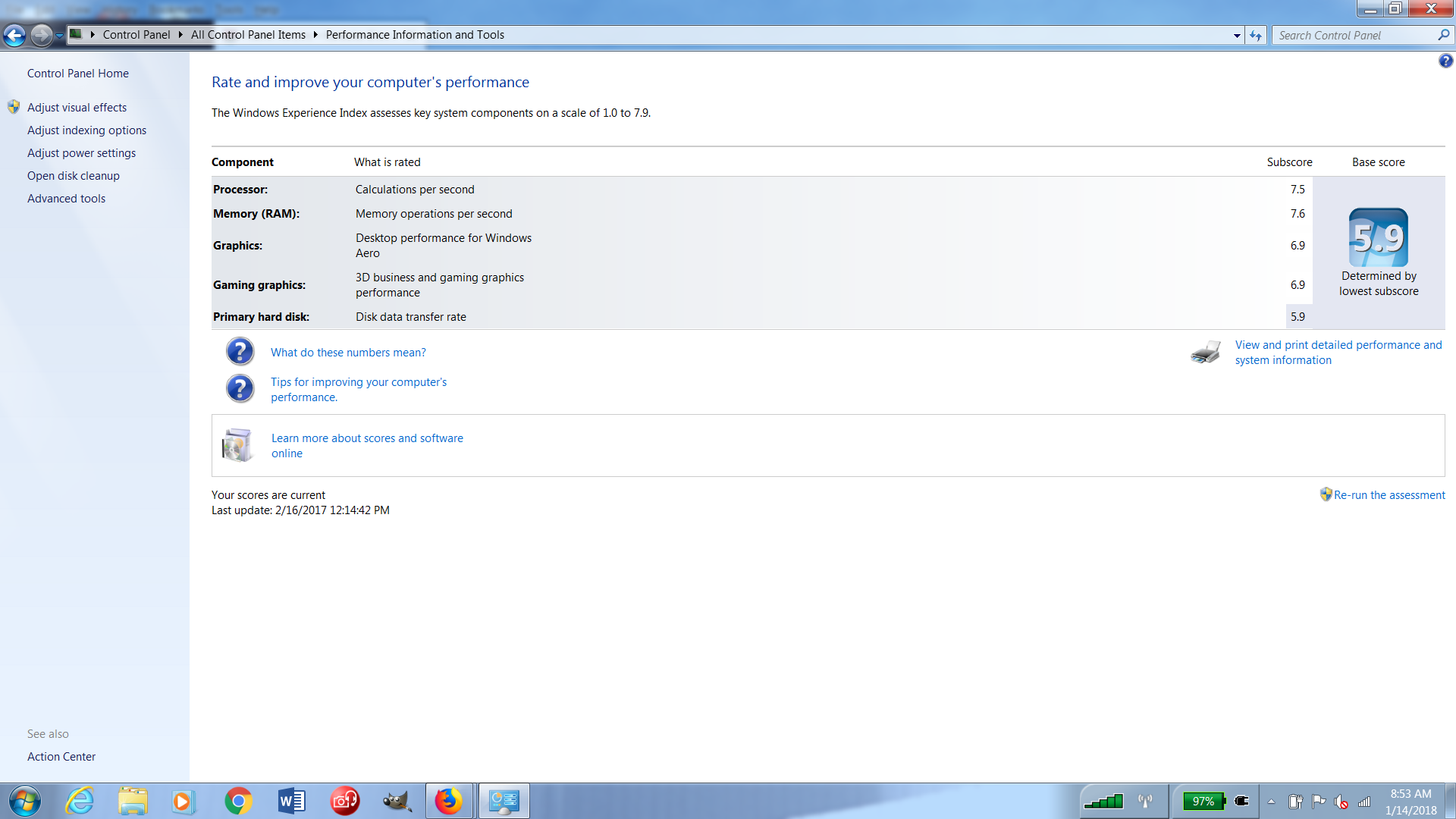The width and height of the screenshot is (1456, 819).
Task: Open Firefox from the taskbar
Action: click(x=448, y=801)
